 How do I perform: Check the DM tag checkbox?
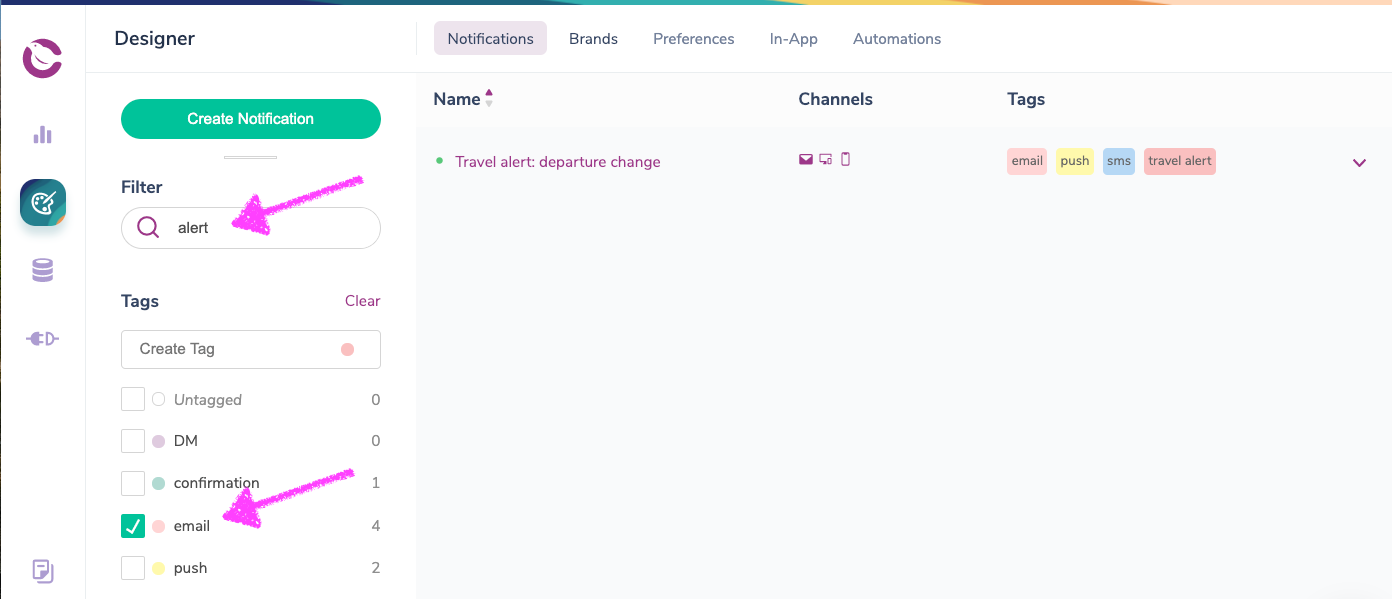[x=133, y=441]
